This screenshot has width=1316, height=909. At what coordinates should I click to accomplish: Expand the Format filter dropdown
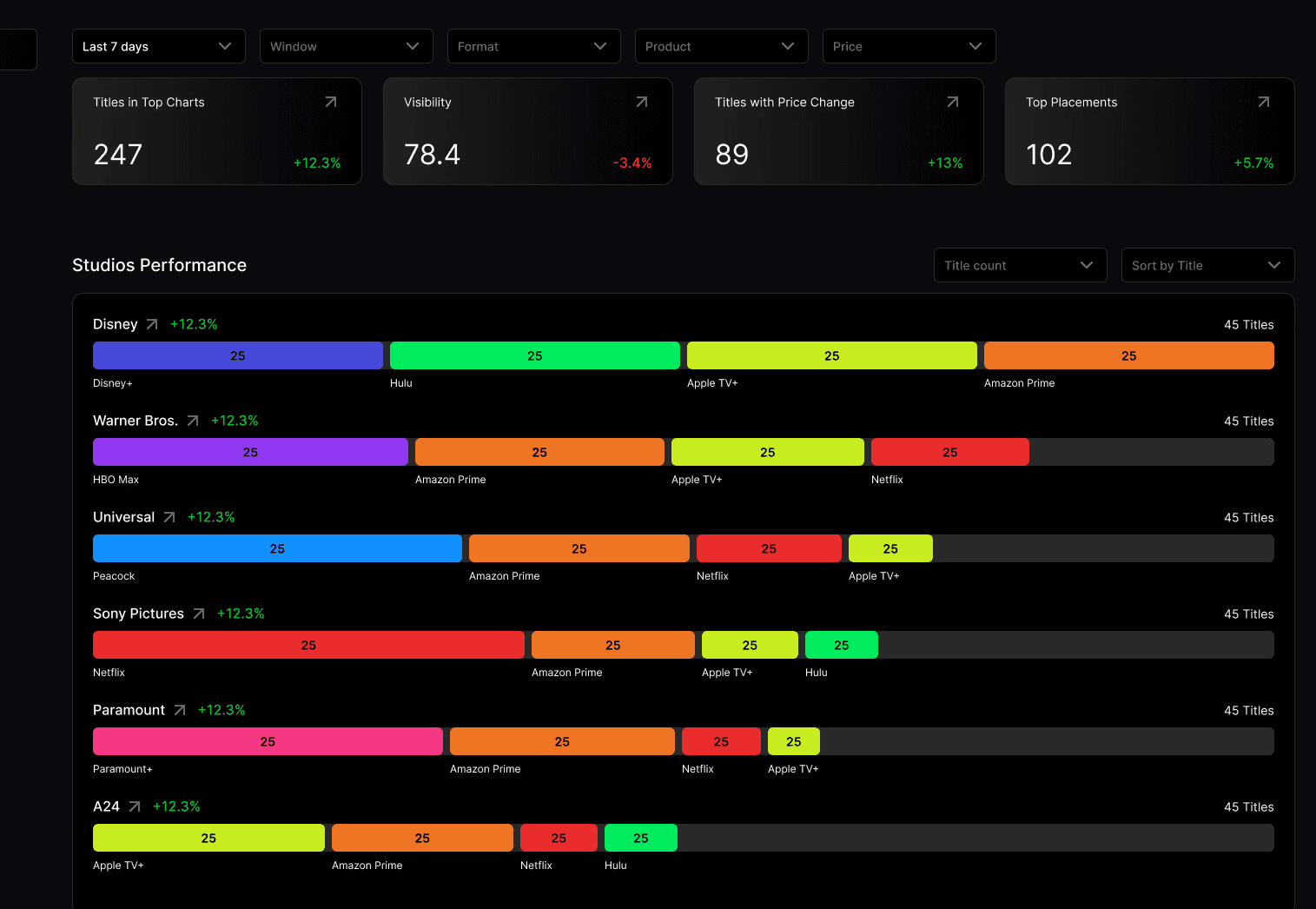[534, 46]
